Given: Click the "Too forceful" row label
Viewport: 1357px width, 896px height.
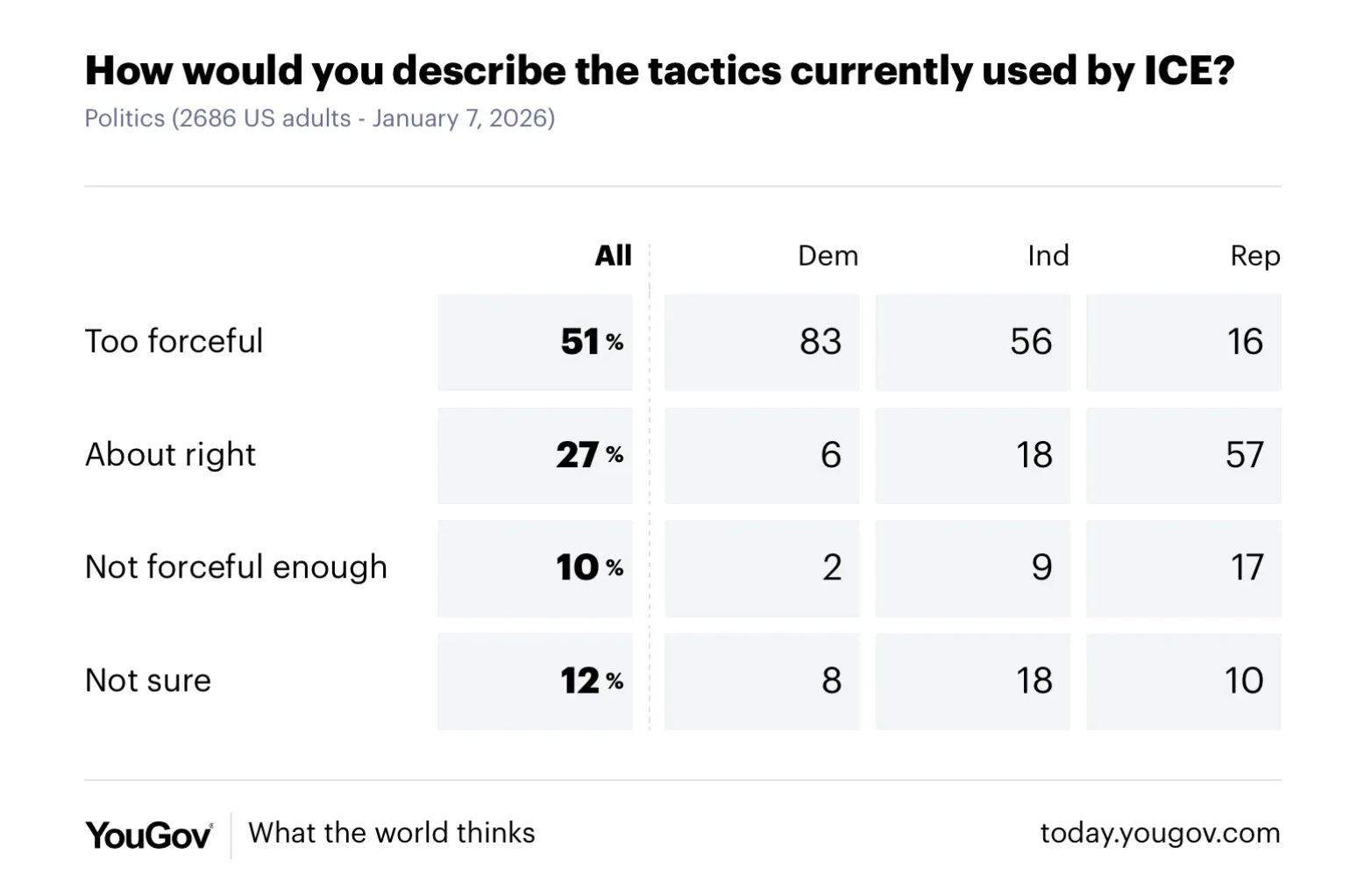Looking at the screenshot, I should [x=174, y=341].
